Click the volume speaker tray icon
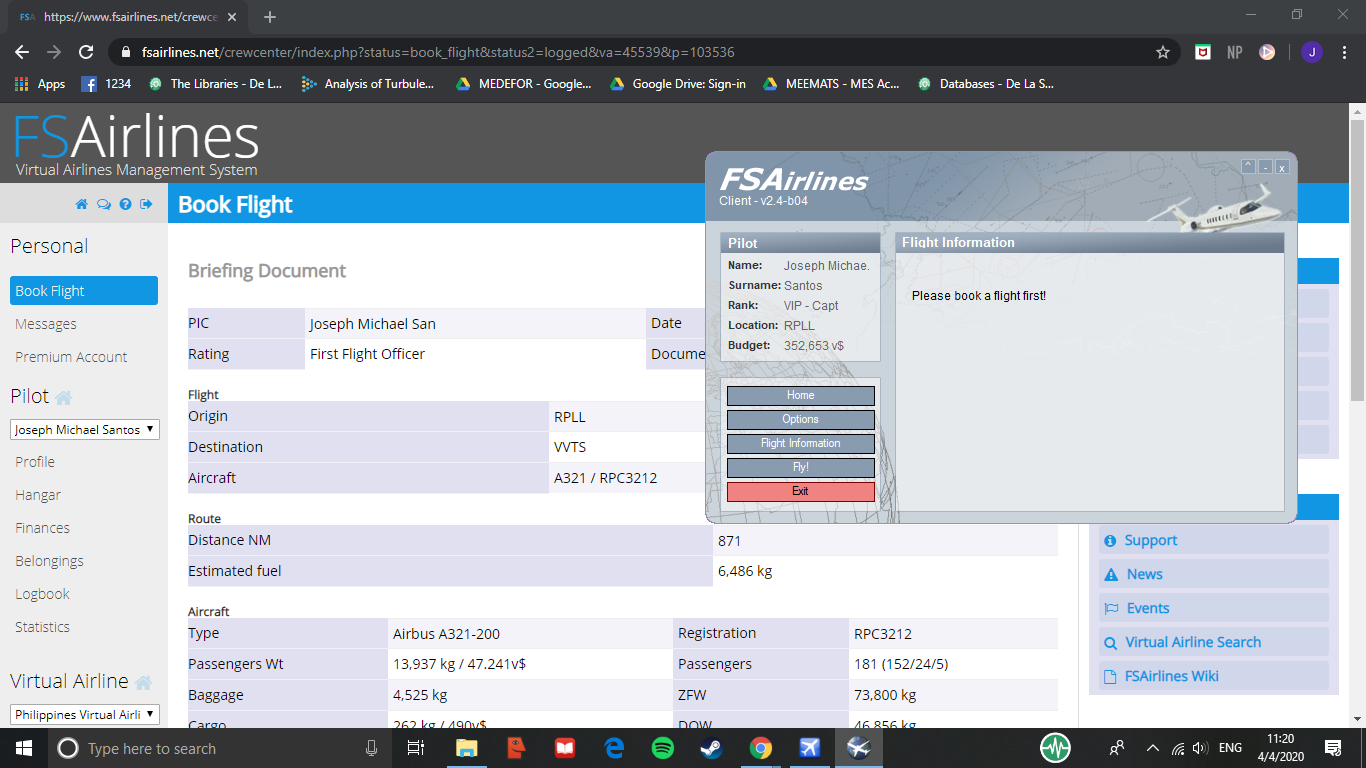Image resolution: width=1366 pixels, height=768 pixels. point(1201,748)
